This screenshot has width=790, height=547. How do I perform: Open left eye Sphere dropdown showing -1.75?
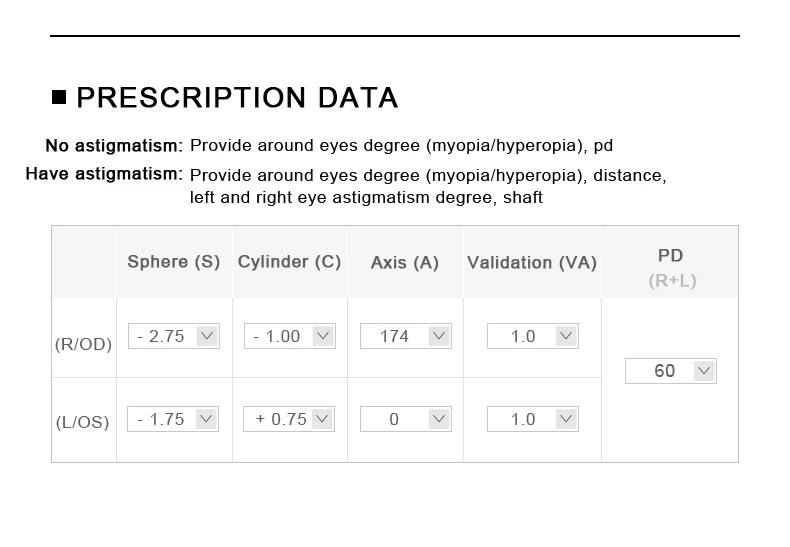point(174,419)
